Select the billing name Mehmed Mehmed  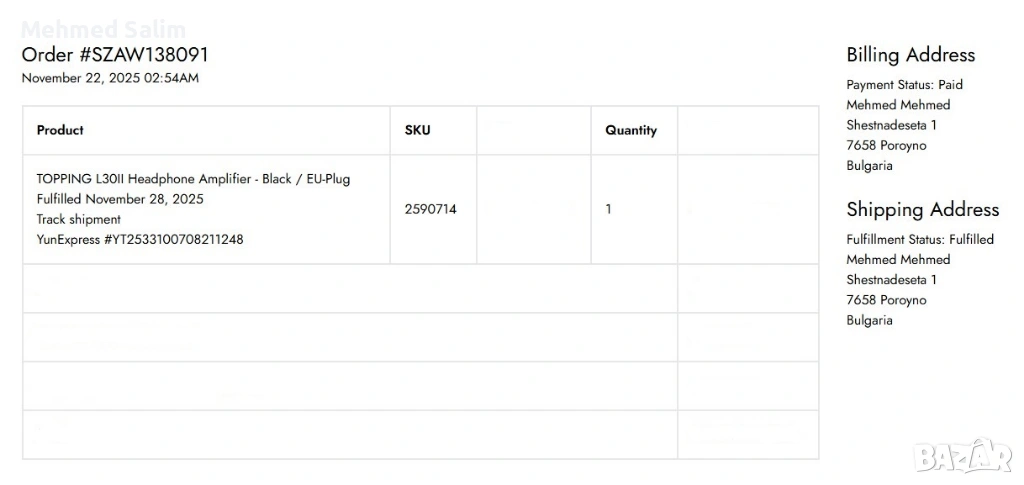click(x=898, y=105)
